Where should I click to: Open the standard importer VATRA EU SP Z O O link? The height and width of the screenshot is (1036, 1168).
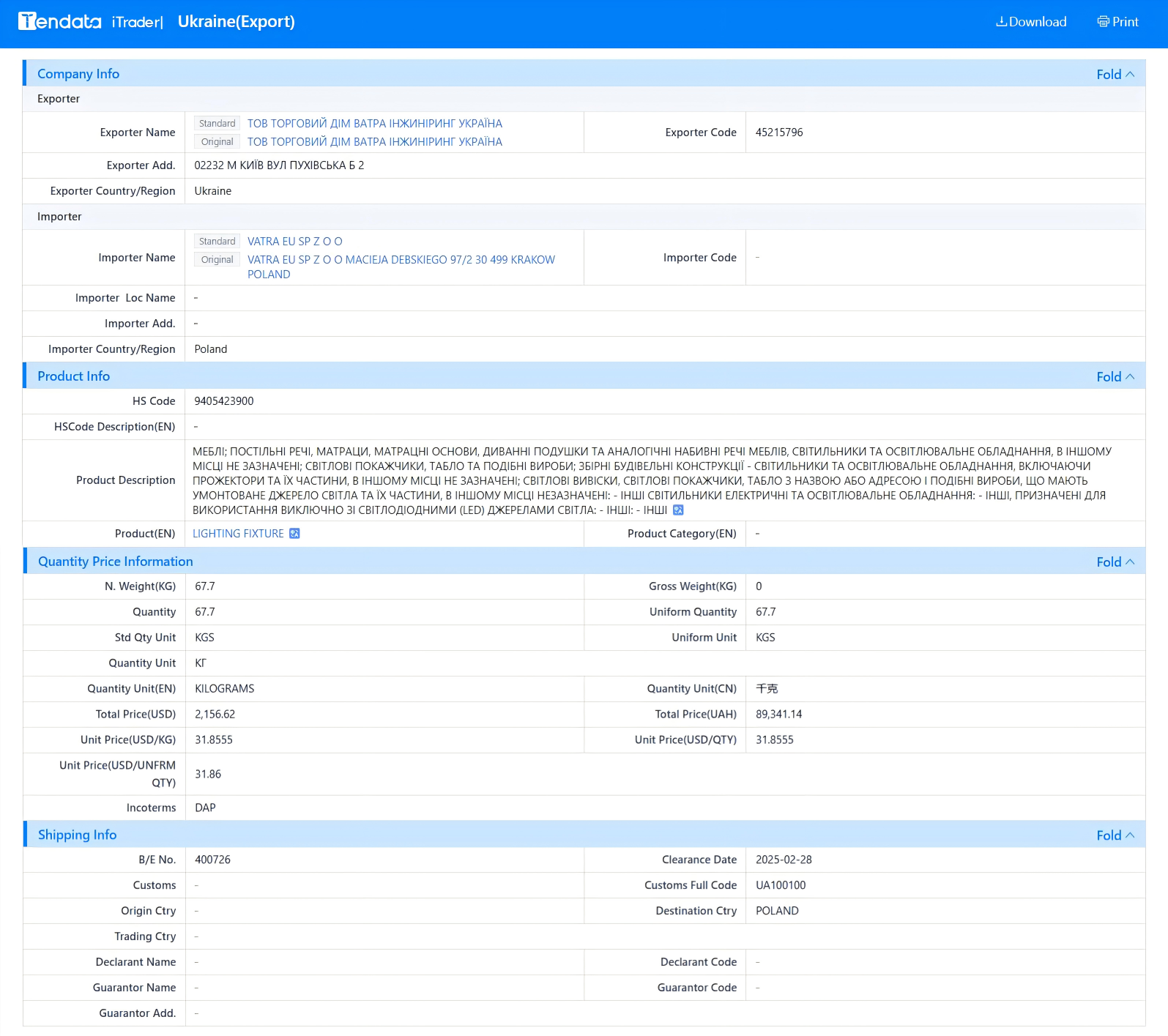(295, 242)
